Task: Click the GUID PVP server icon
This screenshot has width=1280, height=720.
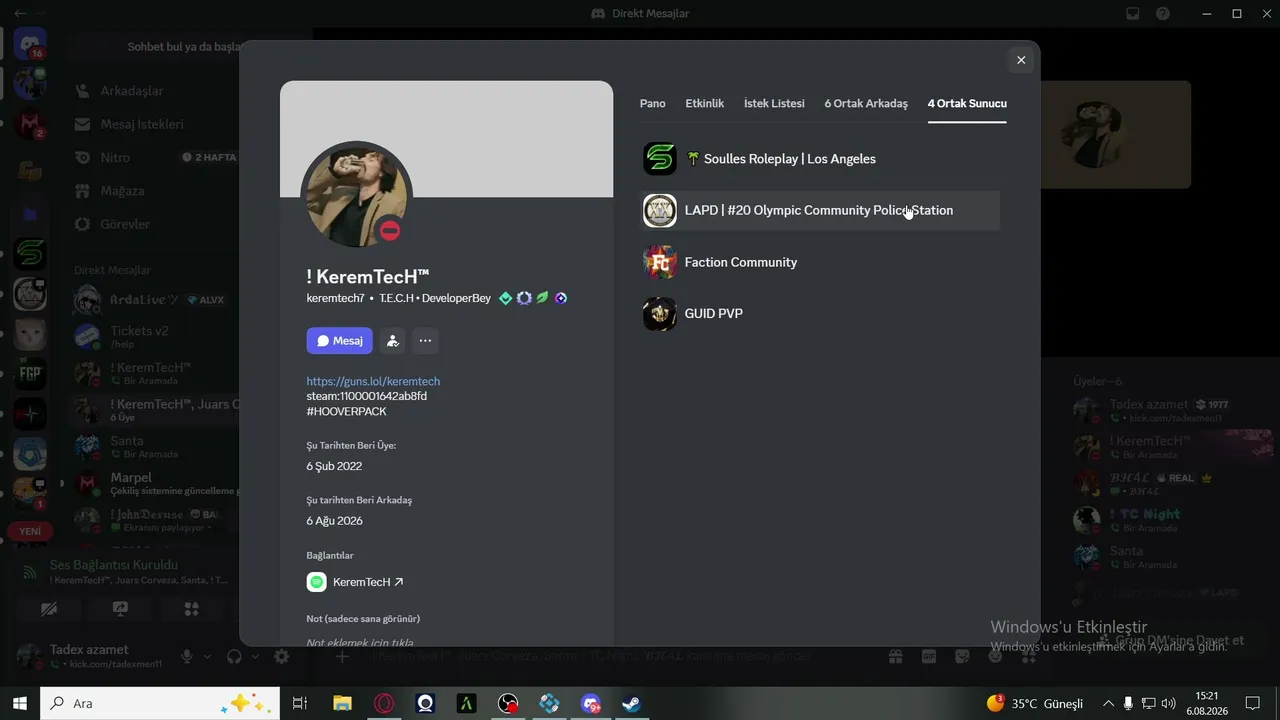Action: pyautogui.click(x=660, y=313)
